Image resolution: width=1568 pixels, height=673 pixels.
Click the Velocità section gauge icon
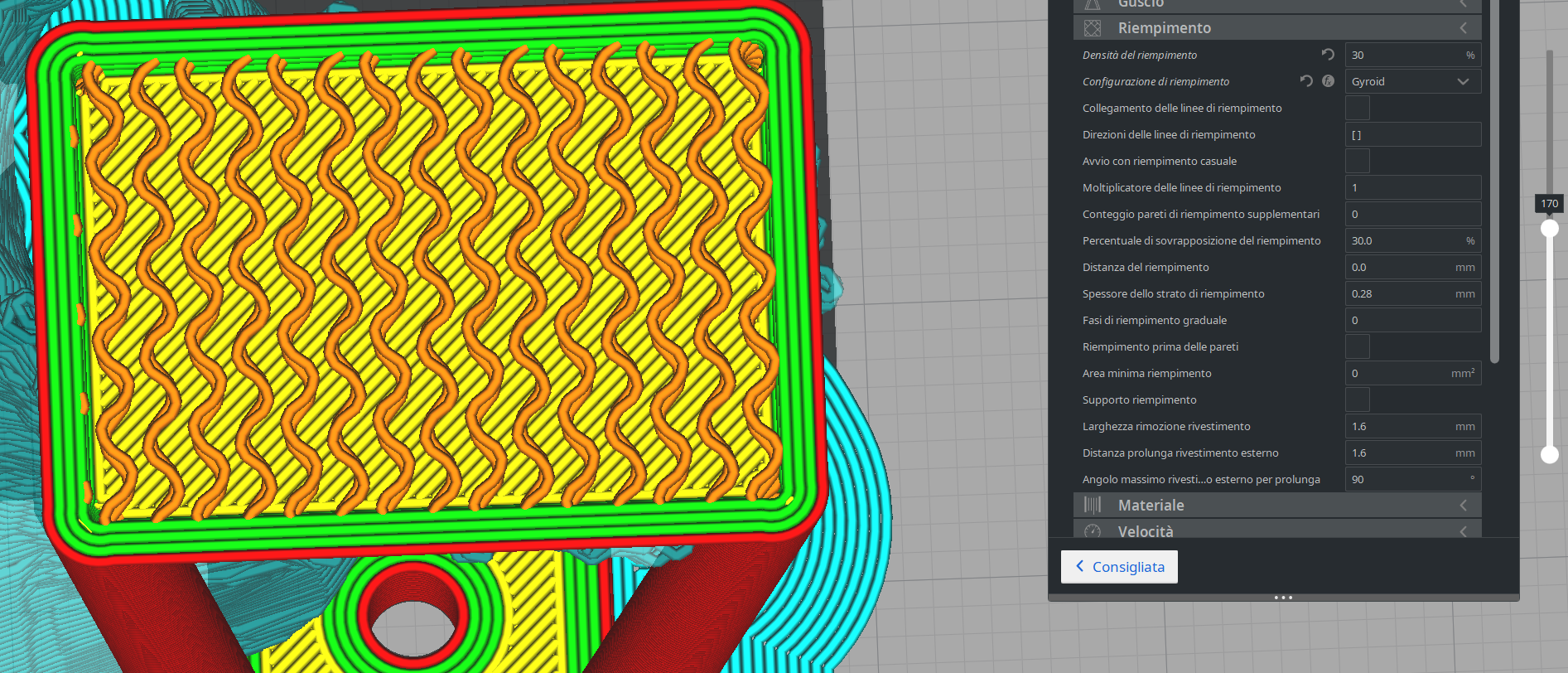pyautogui.click(x=1093, y=530)
